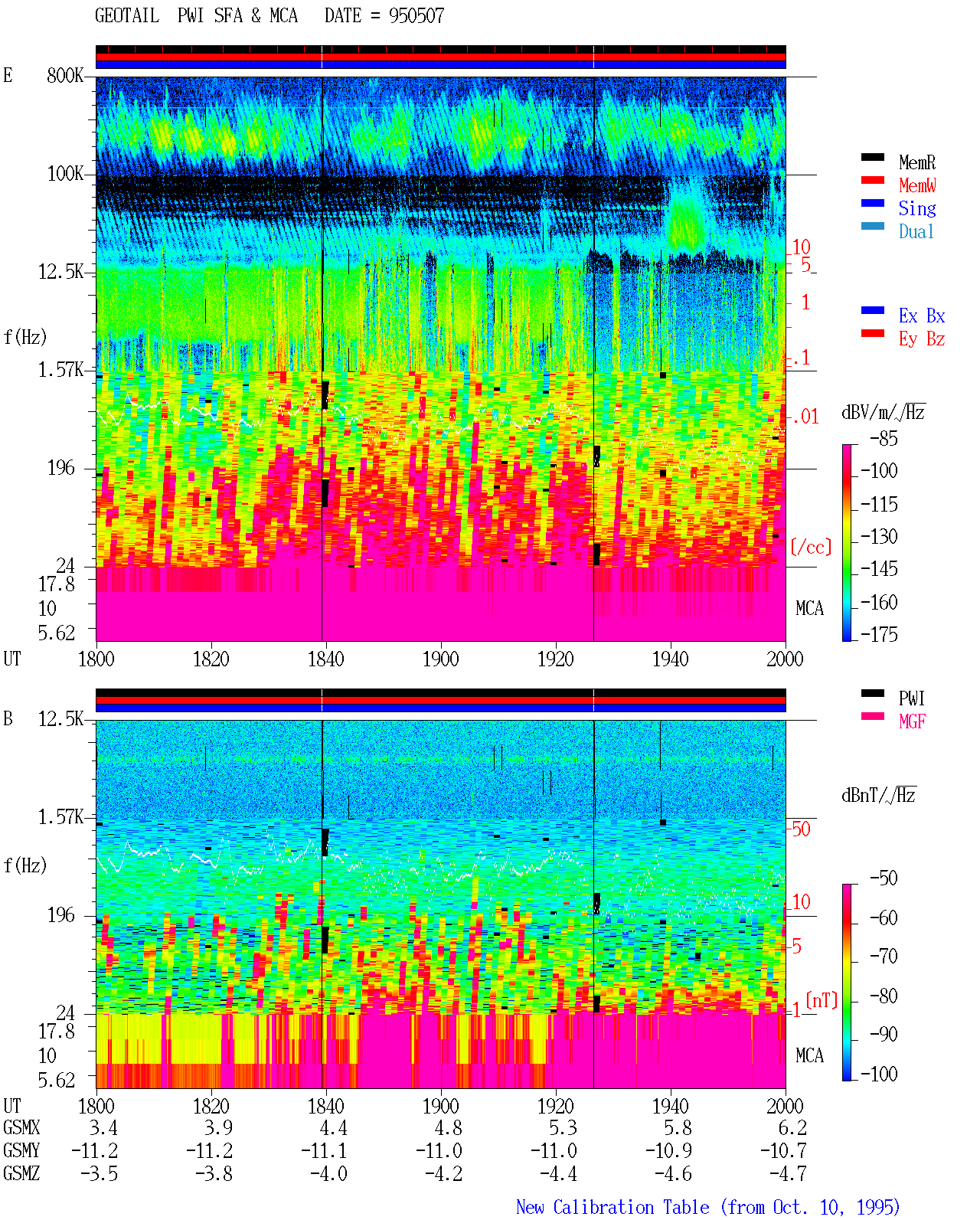Select the "-130" color scale value
980x1220 pixels.
(x=879, y=537)
